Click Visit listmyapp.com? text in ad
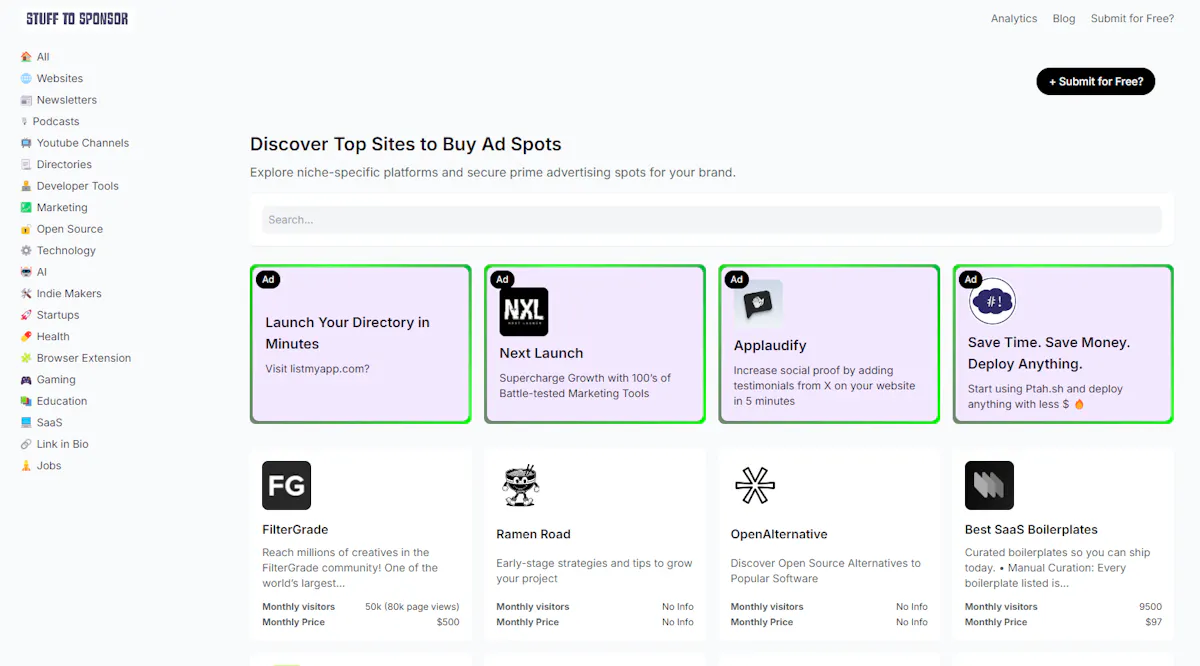This screenshot has width=1200, height=666. pyautogui.click(x=317, y=369)
